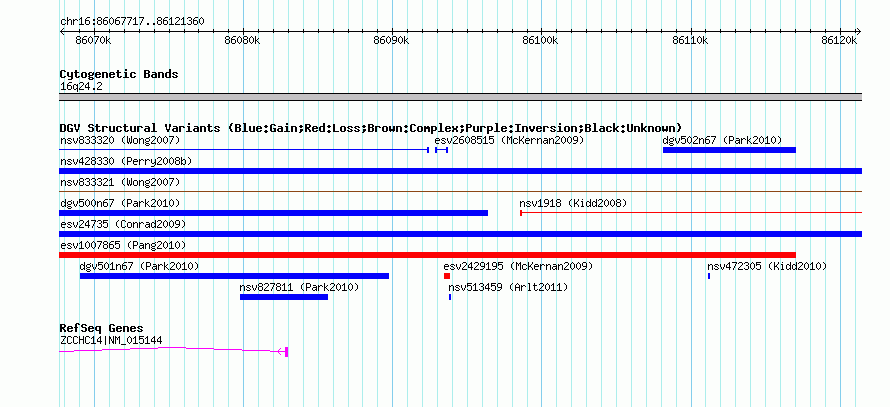Click the 86090k ruler tick label
Screen dimensions: 890x407
click(x=392, y=41)
